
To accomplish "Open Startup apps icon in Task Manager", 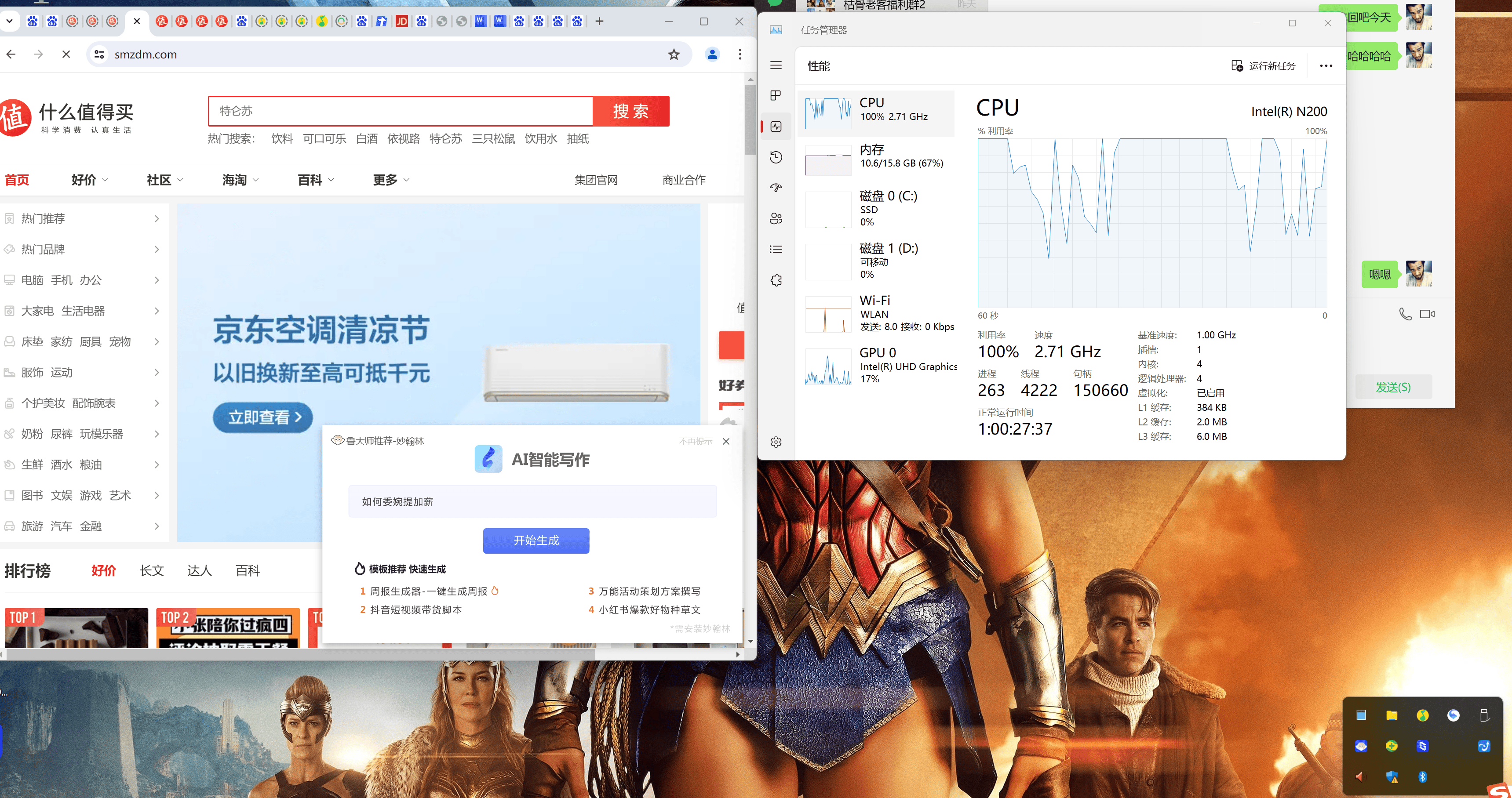I will [776, 188].
